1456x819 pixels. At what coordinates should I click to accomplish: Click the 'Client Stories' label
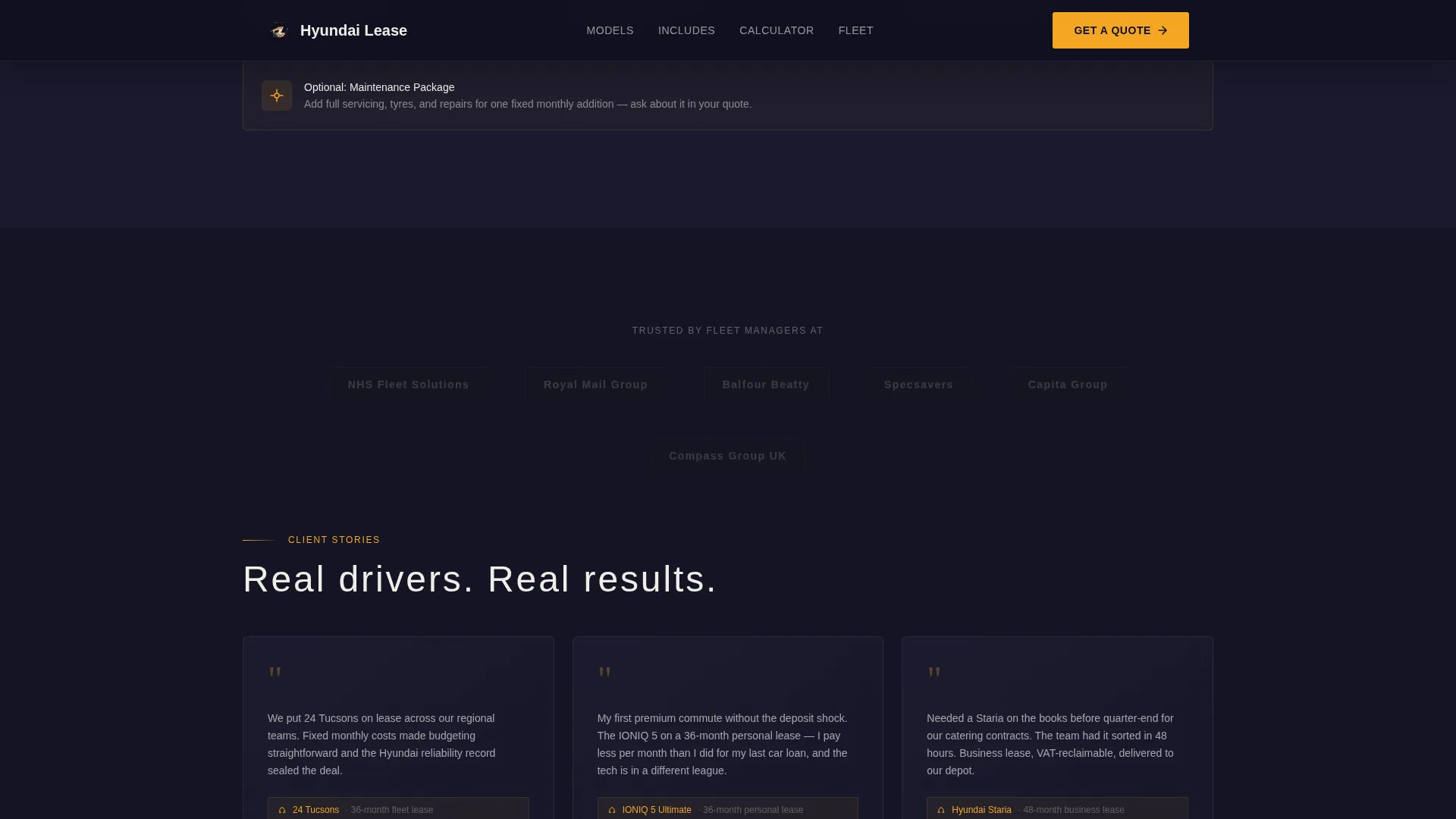tap(334, 540)
